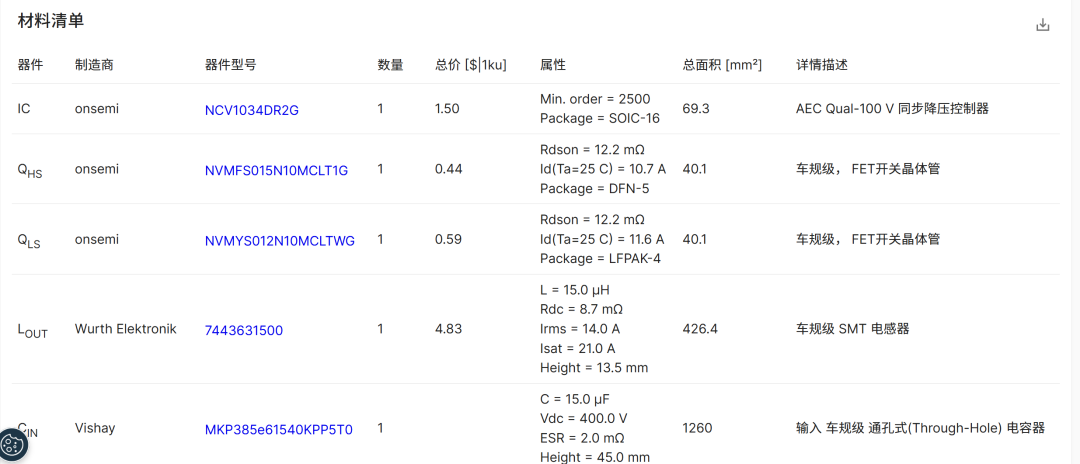Screen dimensions: 1080x464
Task: Download the bill of materials
Action: click(x=1043, y=25)
